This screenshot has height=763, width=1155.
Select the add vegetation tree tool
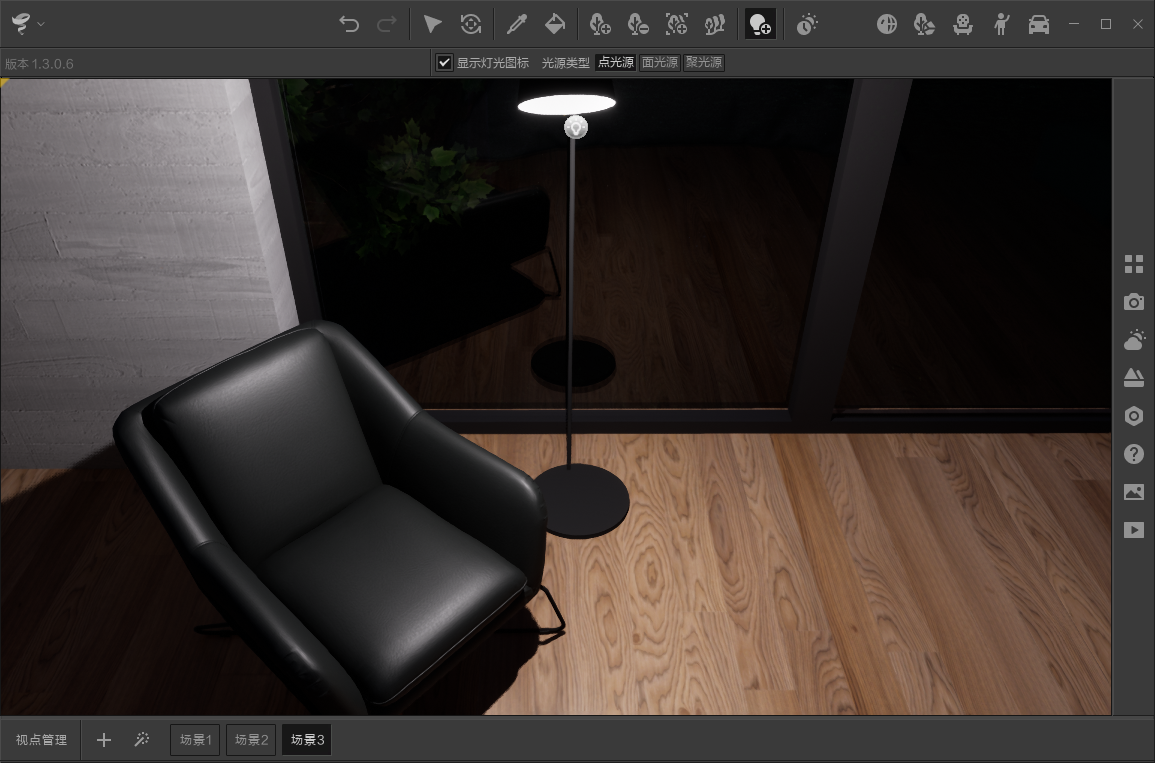click(x=601, y=23)
